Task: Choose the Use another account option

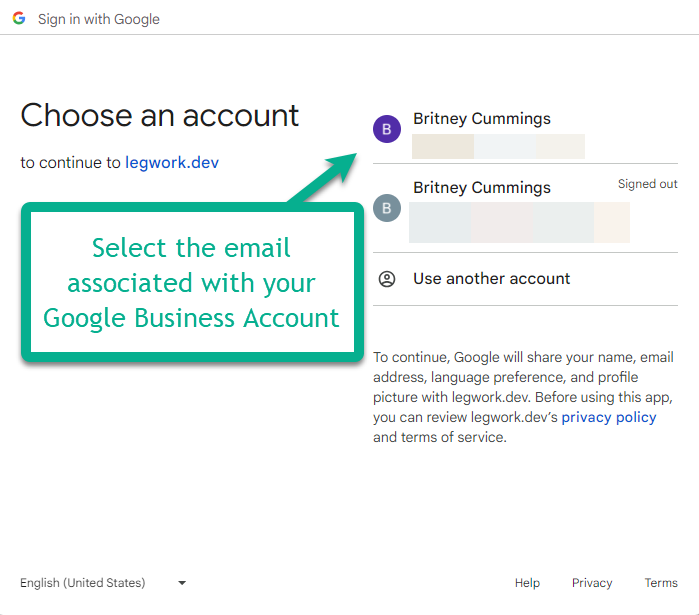Action: coord(491,279)
